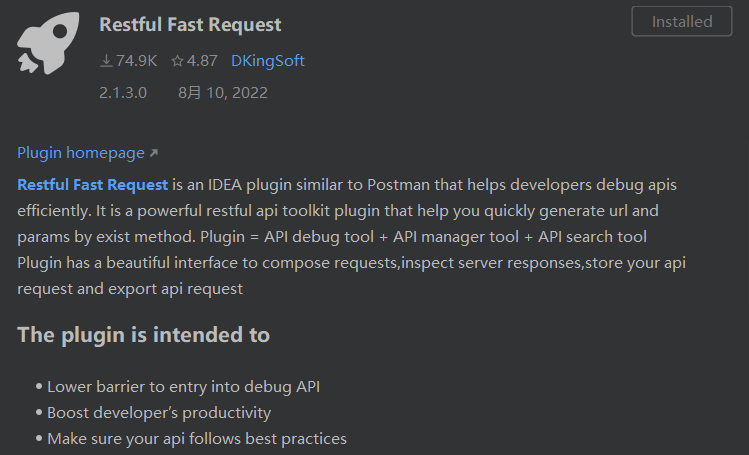Click bullet Boost developer's productivity

tap(159, 413)
